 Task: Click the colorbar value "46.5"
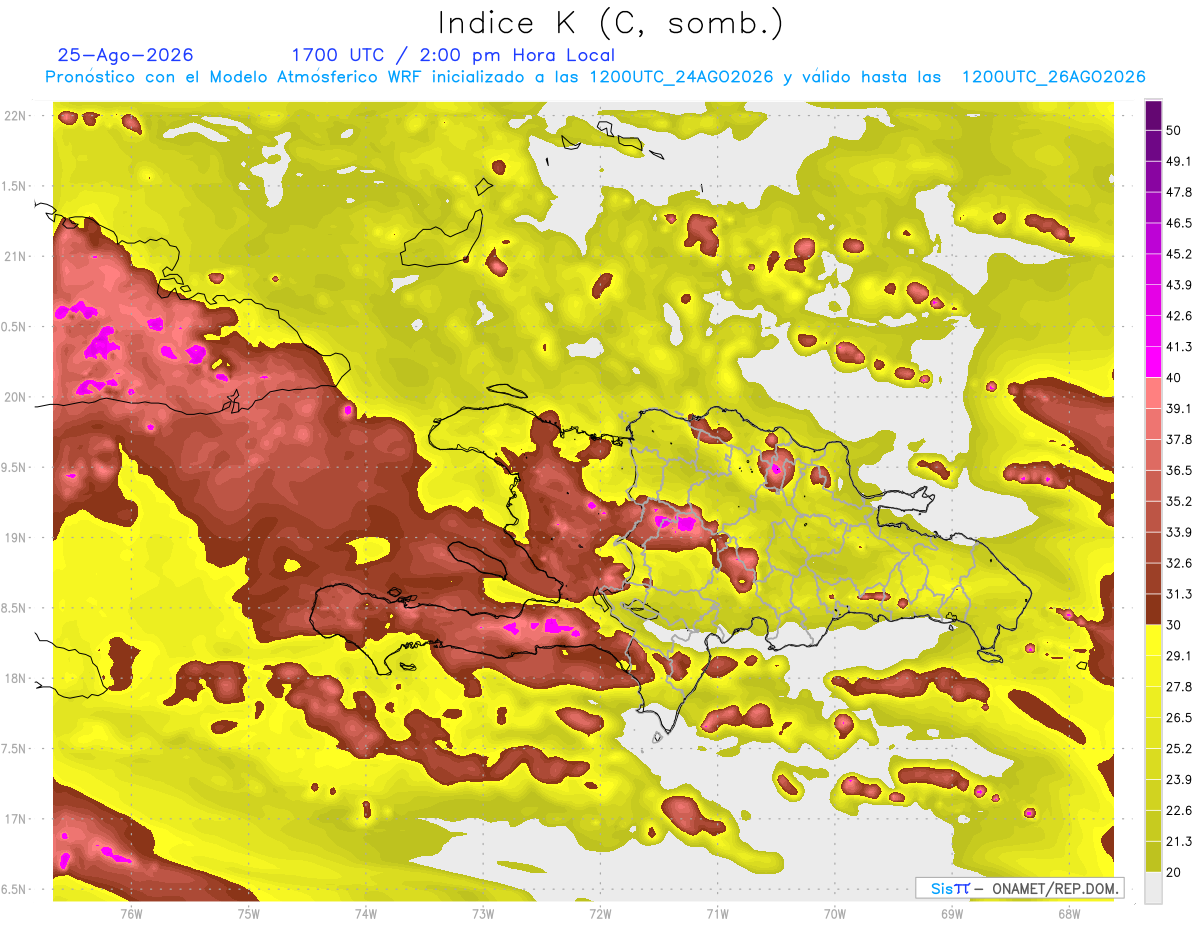click(x=1179, y=224)
